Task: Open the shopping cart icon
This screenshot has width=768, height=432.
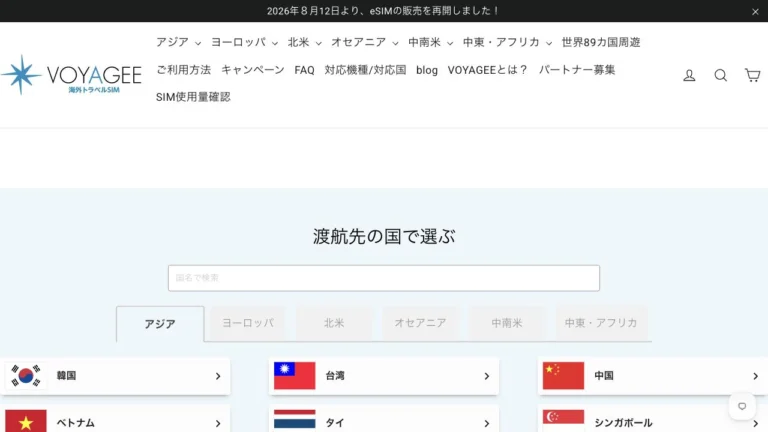Action: 752,75
